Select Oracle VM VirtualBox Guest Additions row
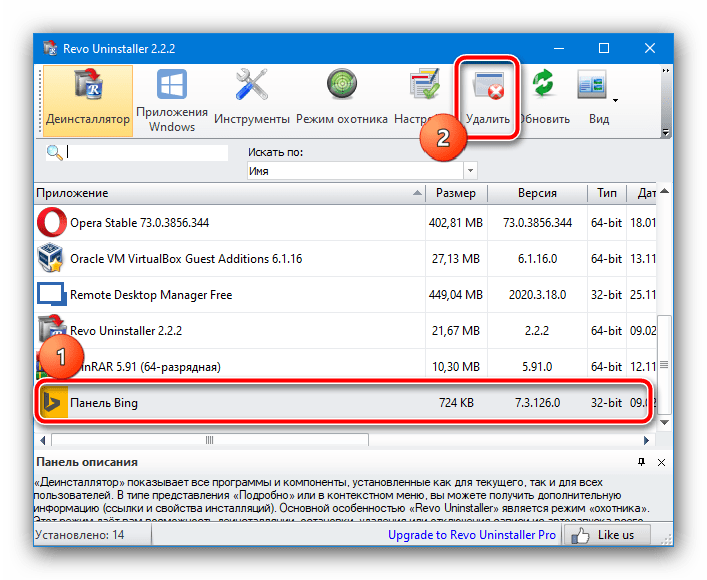 click(345, 258)
